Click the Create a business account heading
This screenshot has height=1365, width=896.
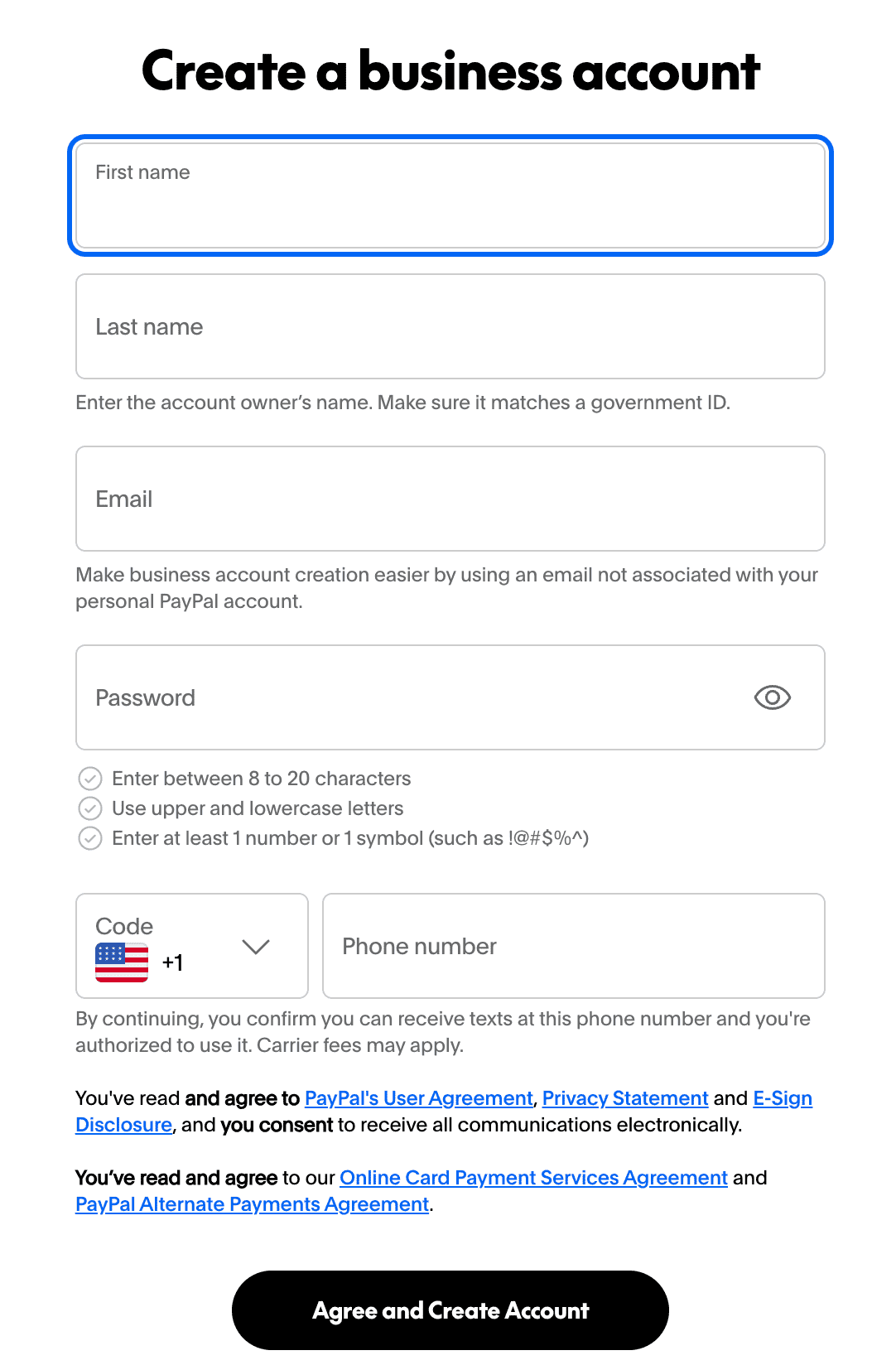coord(450,71)
